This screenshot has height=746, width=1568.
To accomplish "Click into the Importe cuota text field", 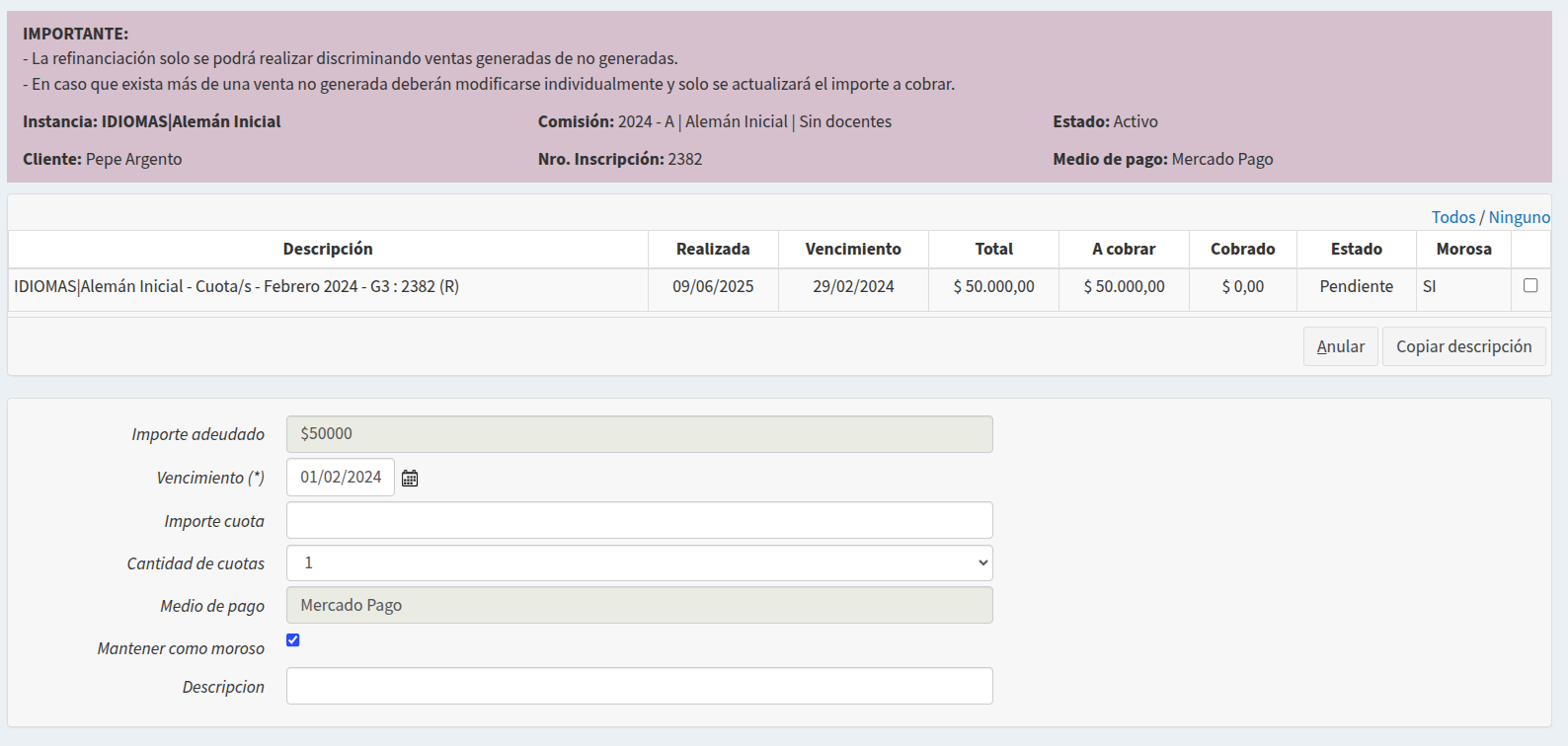I will click(639, 521).
